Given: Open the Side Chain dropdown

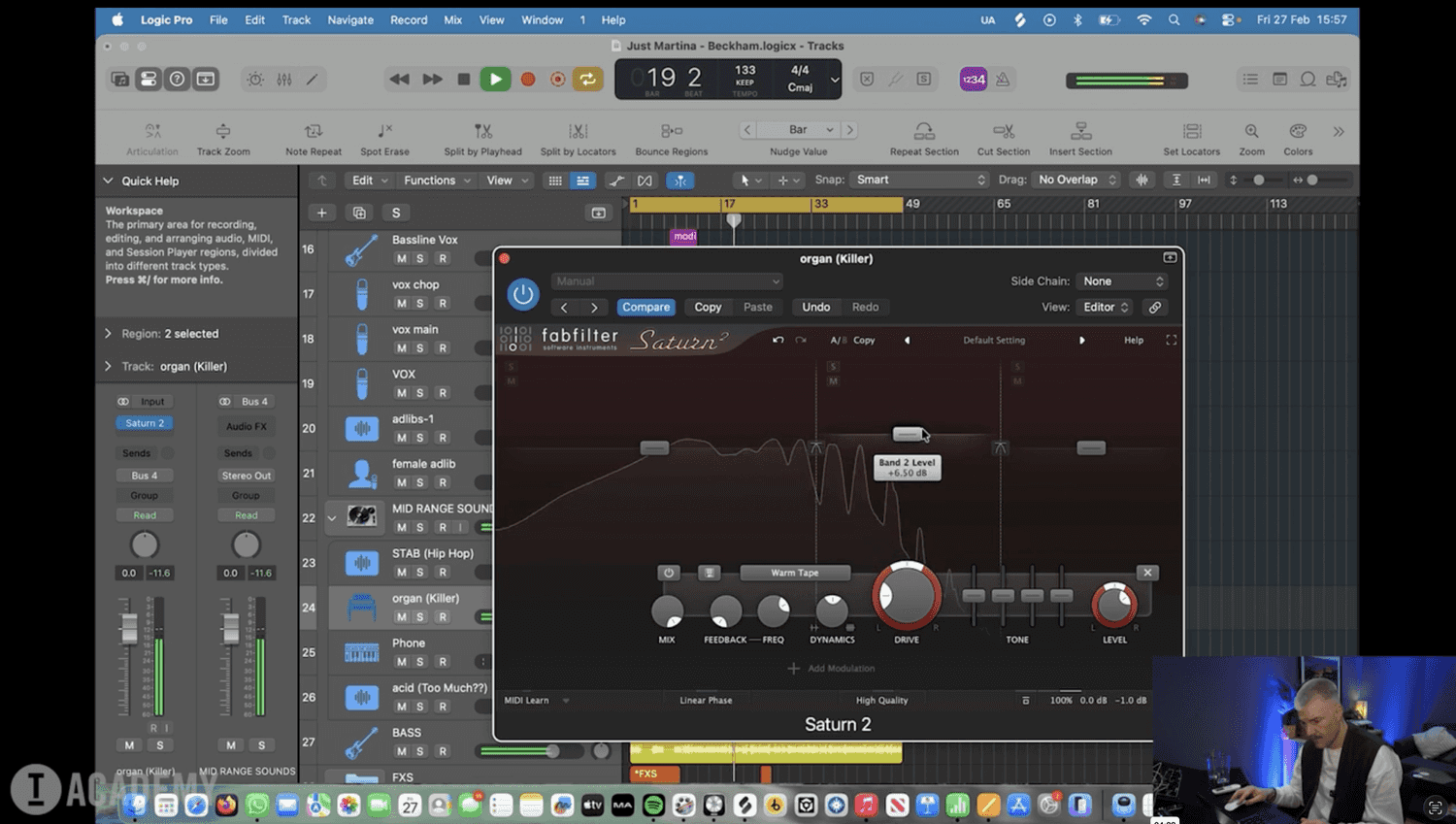Looking at the screenshot, I should click(1123, 281).
